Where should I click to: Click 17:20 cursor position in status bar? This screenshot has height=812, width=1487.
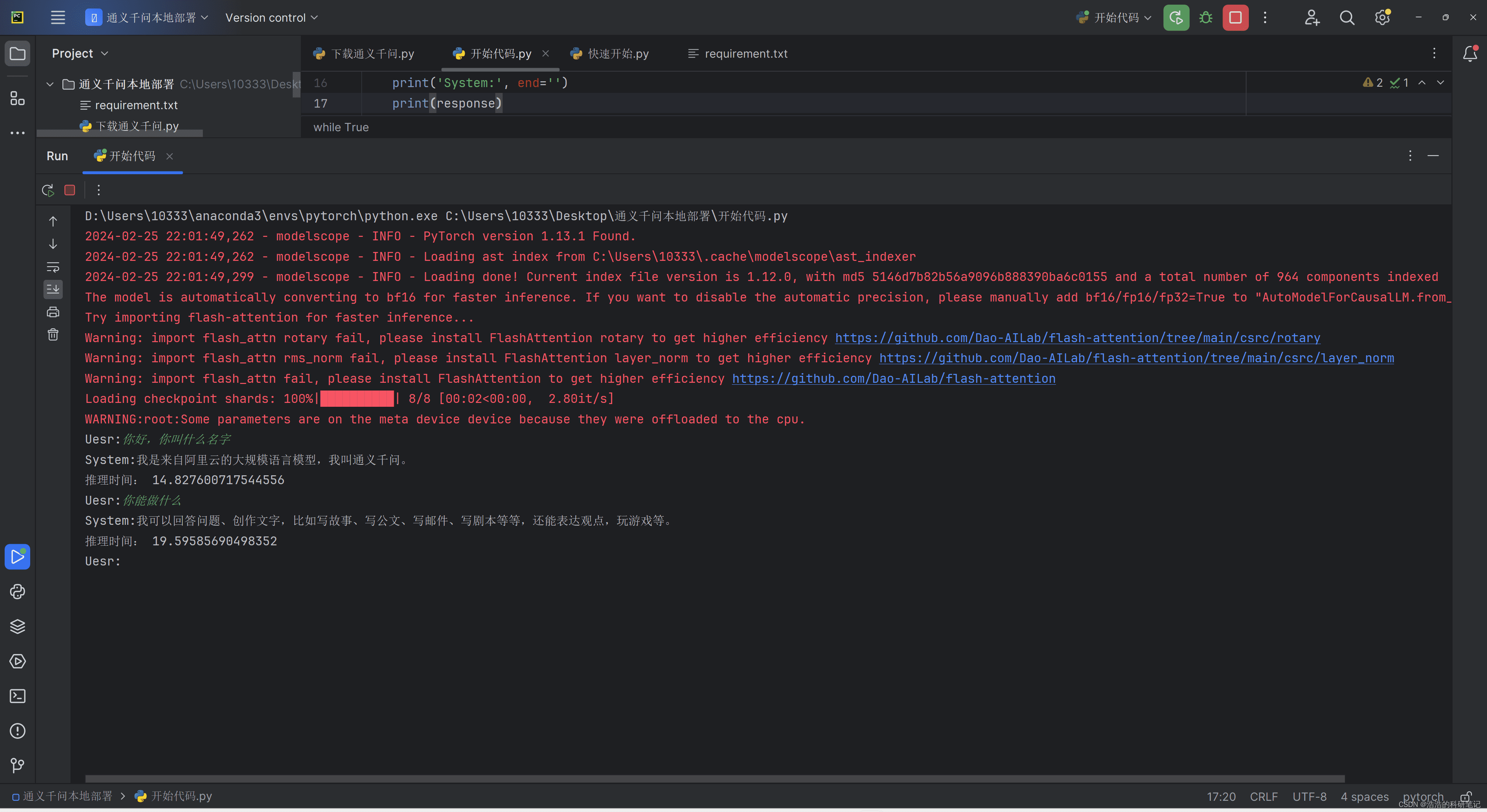point(1221,797)
